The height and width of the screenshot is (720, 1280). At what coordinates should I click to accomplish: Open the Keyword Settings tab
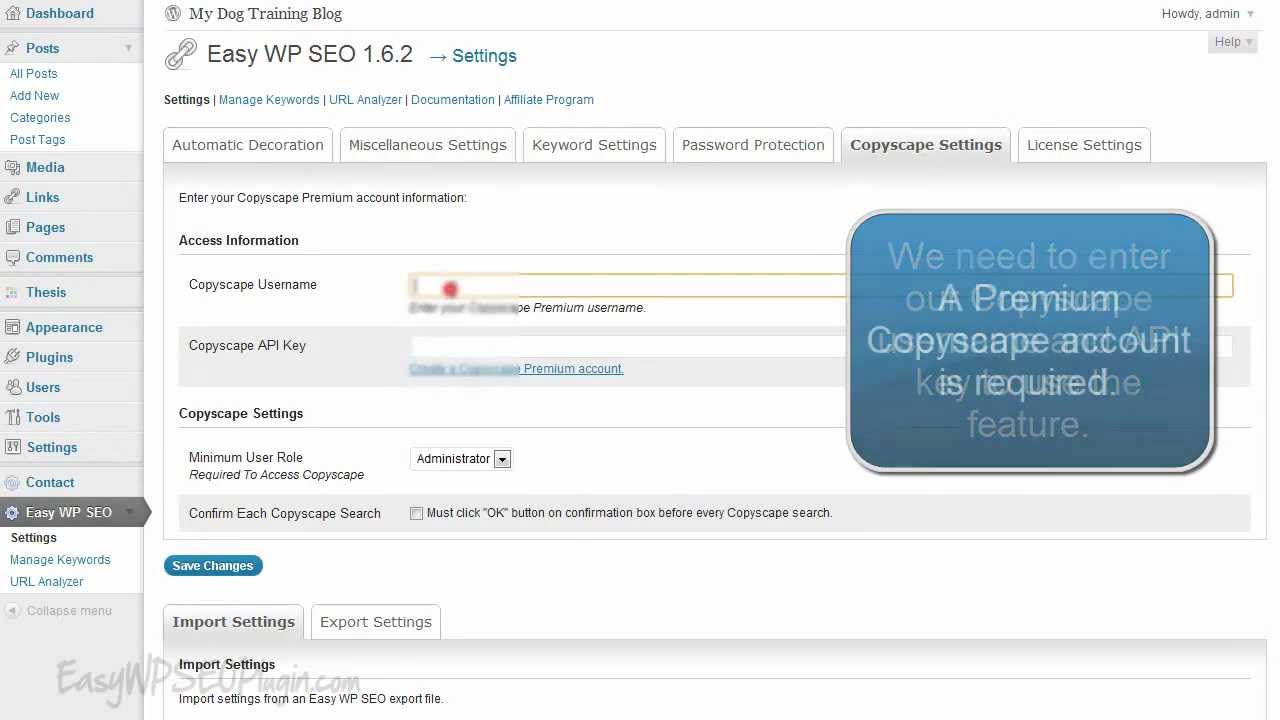[594, 145]
